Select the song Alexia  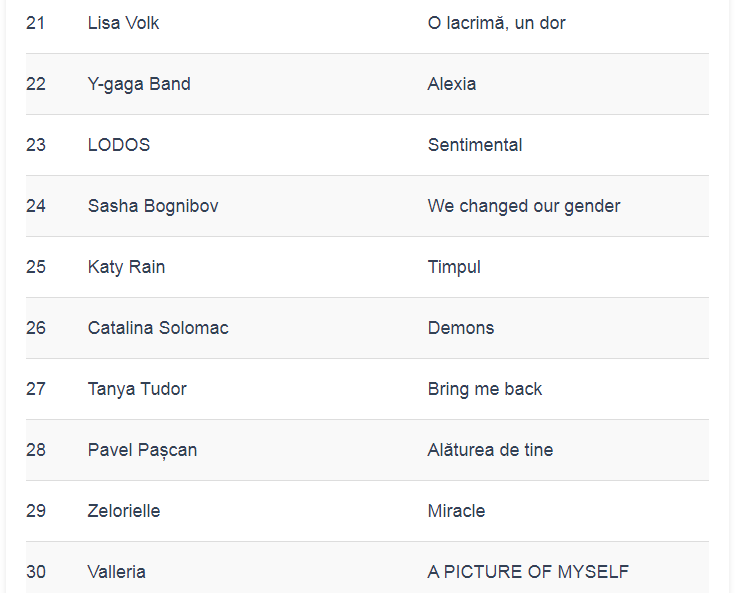[452, 84]
